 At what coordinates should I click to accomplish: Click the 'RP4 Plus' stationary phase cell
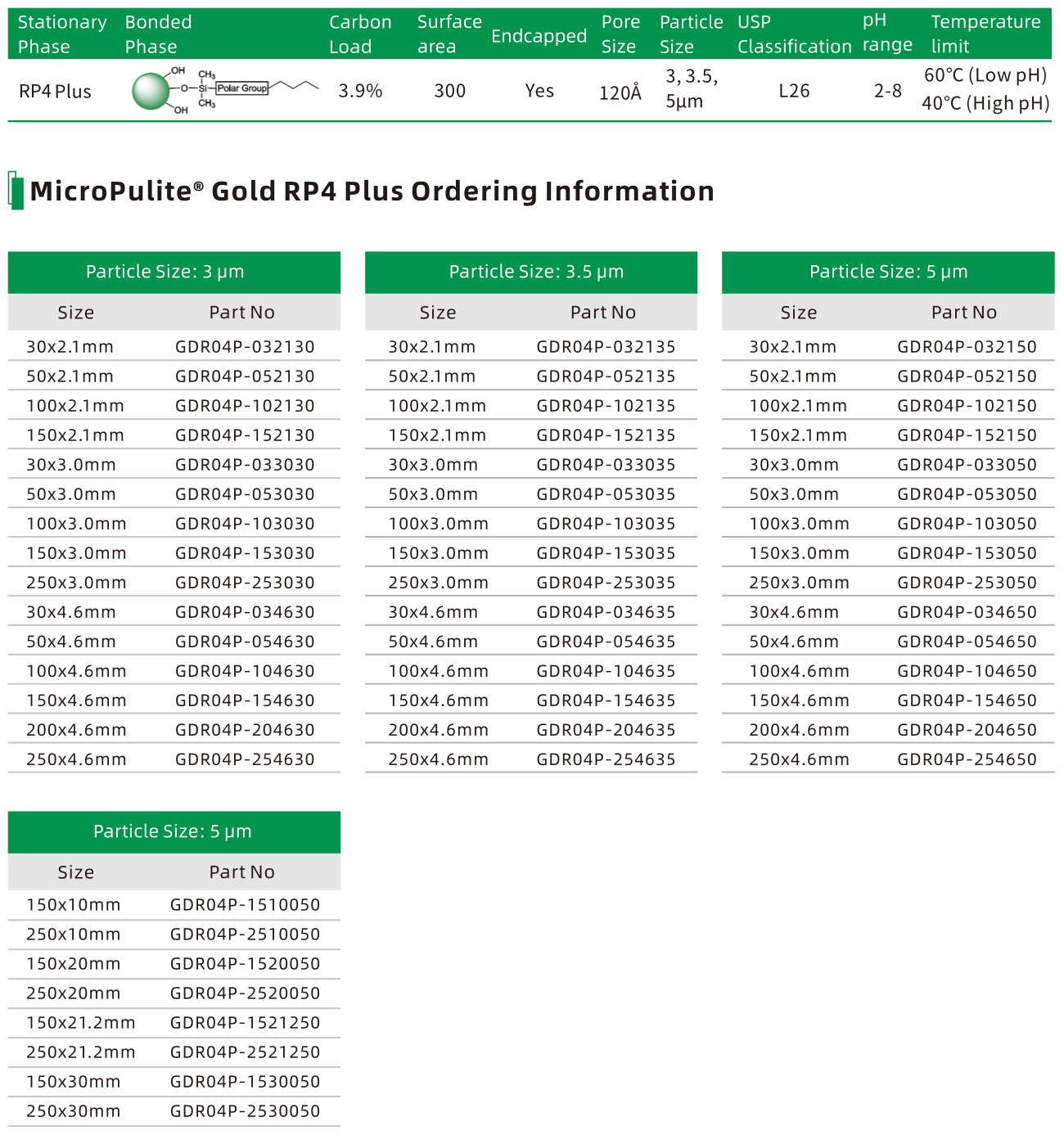(x=56, y=92)
